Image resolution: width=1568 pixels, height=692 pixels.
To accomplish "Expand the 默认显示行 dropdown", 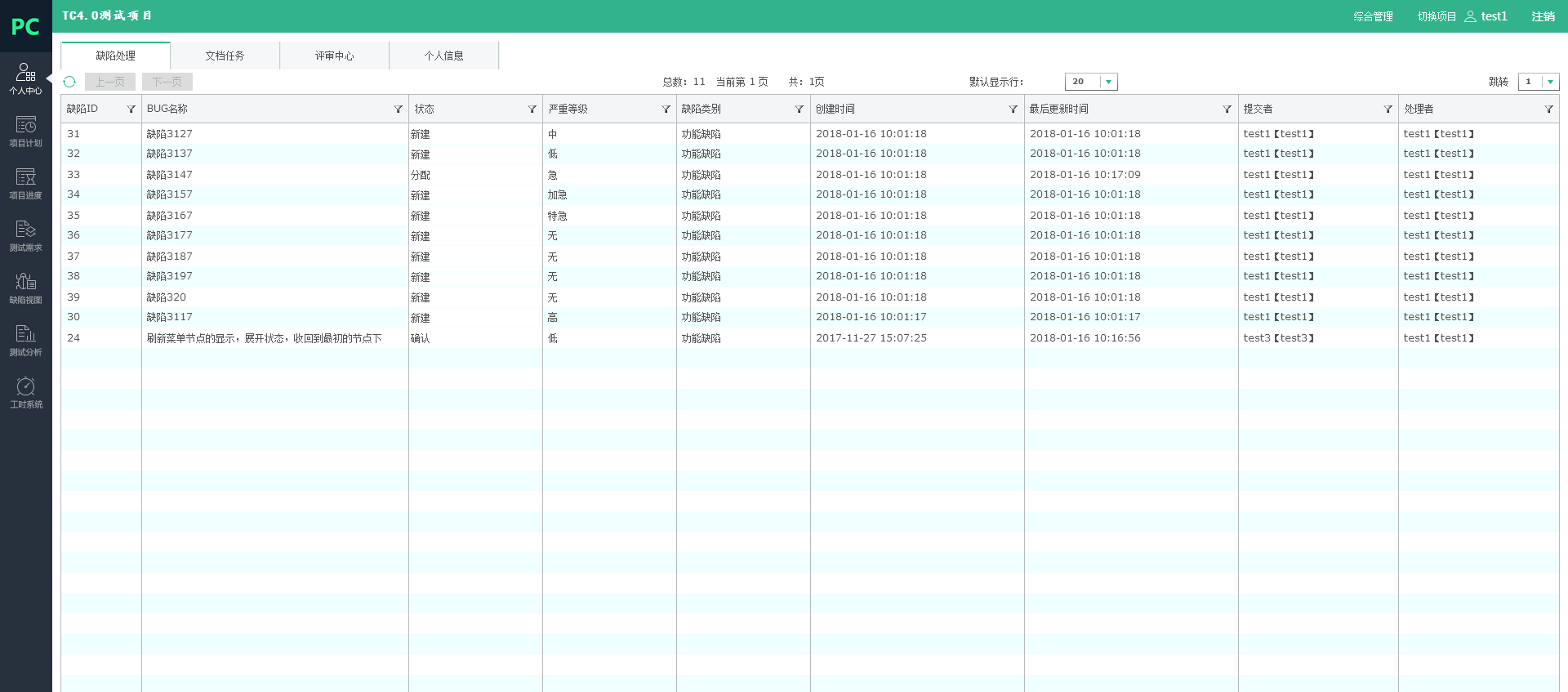I will 1108,82.
